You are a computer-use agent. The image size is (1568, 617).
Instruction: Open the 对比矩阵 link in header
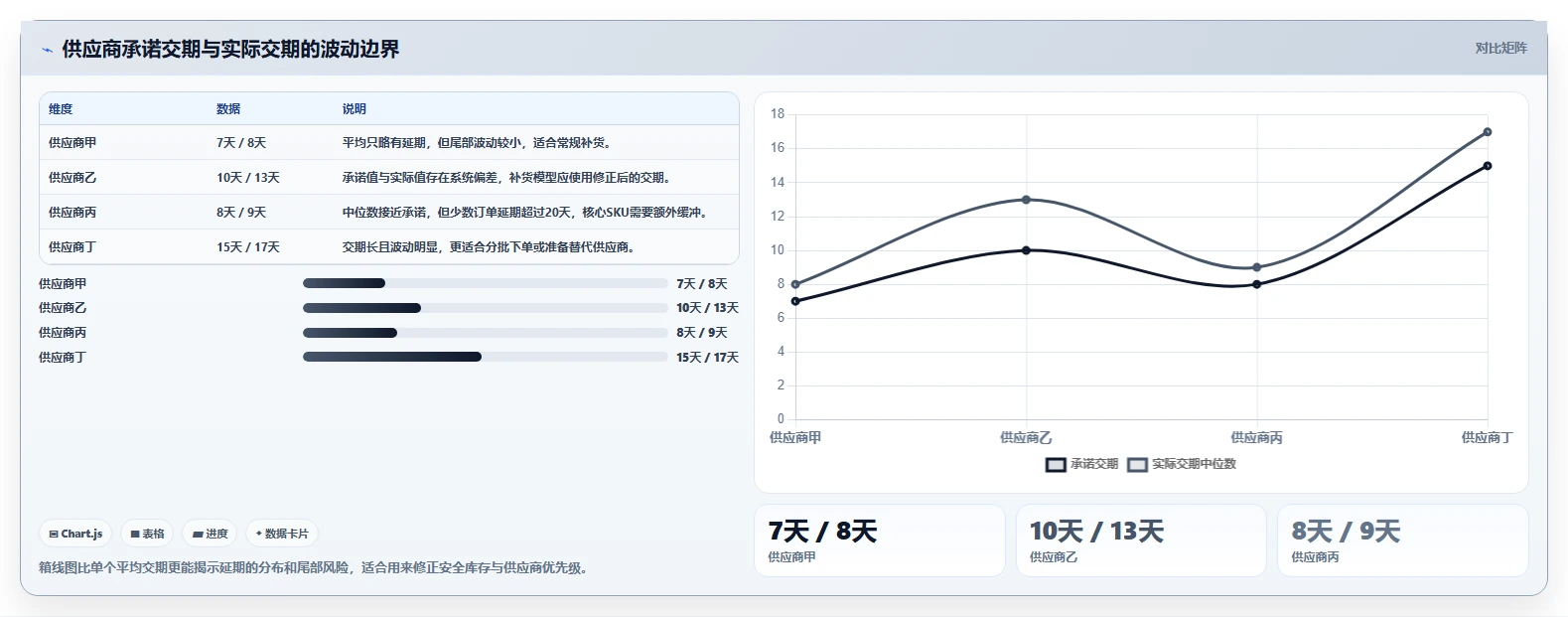1500,48
